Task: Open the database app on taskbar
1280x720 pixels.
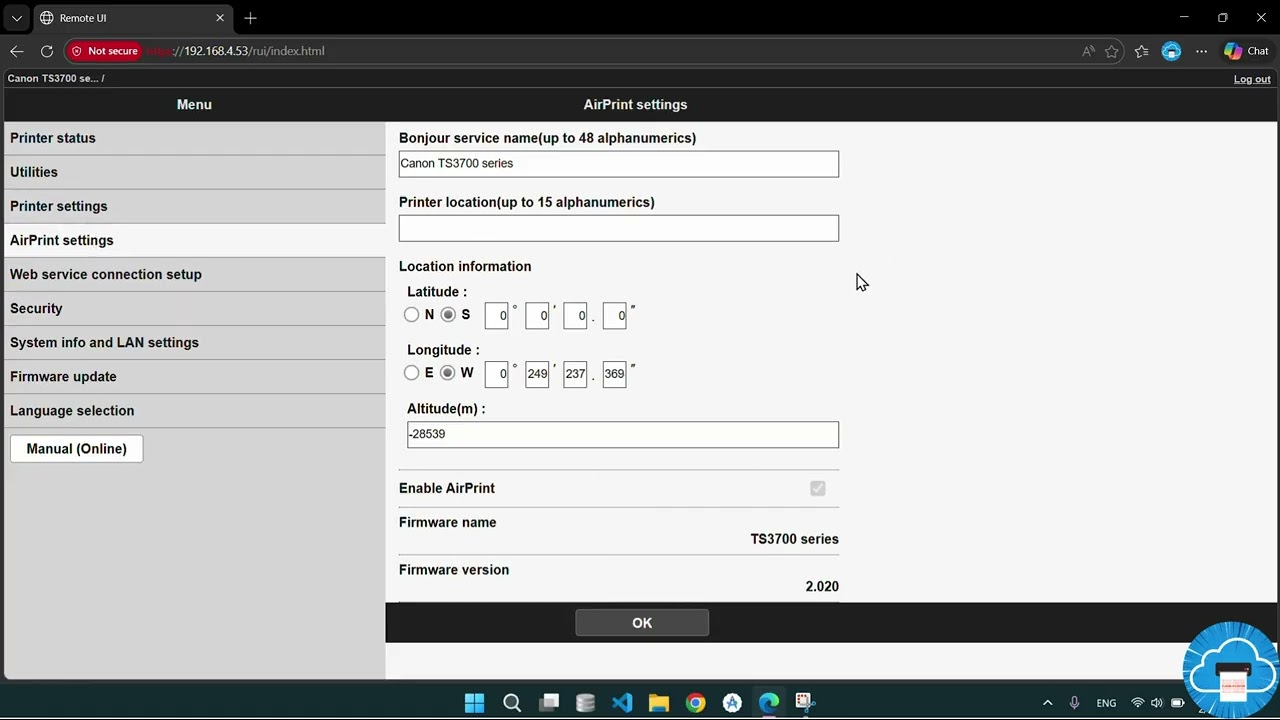Action: tap(586, 703)
